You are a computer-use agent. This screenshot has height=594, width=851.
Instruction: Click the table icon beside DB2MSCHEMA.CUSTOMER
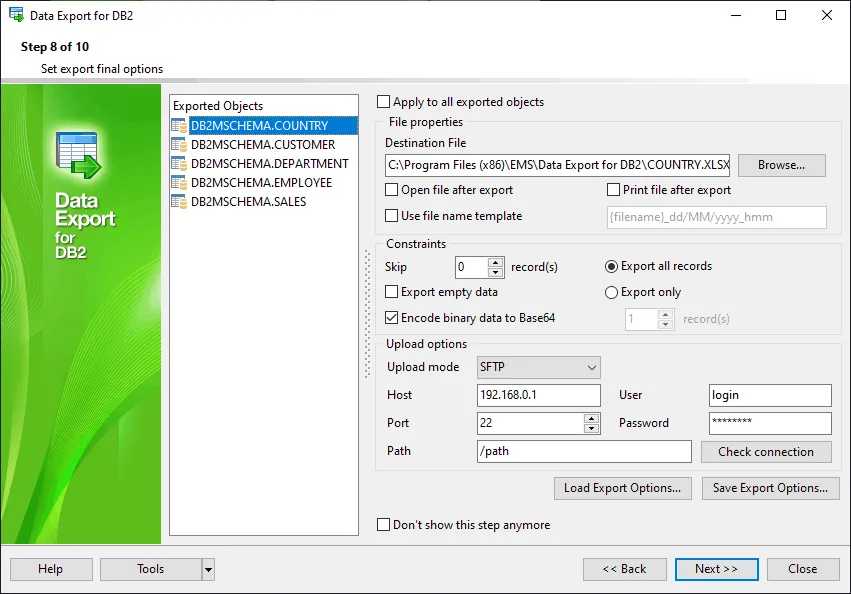point(179,145)
